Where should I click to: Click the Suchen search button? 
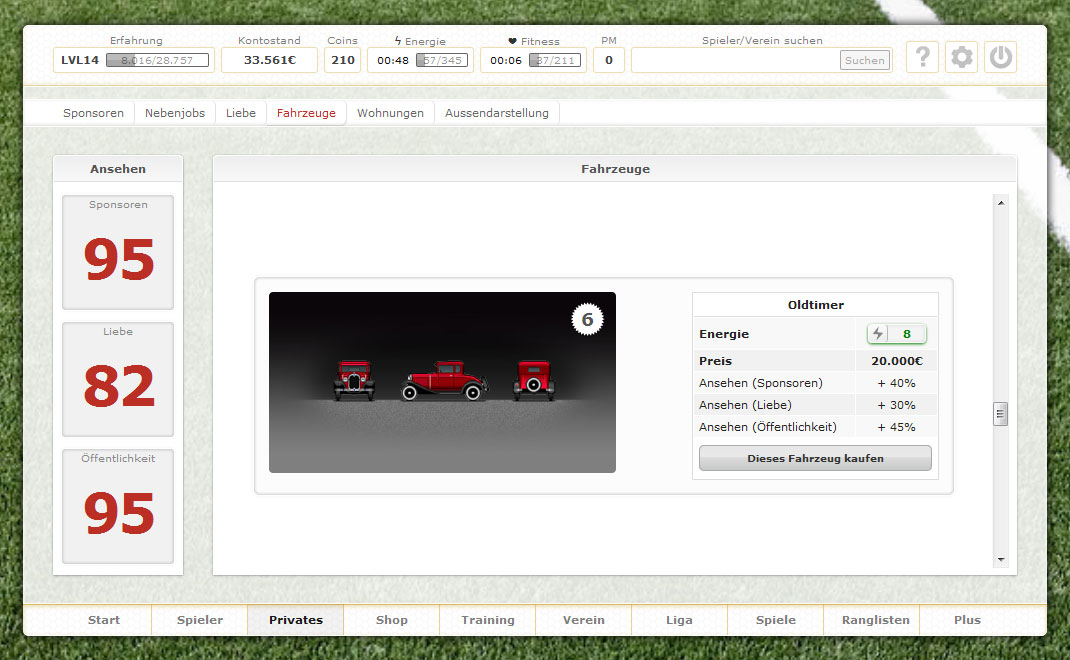tap(865, 60)
